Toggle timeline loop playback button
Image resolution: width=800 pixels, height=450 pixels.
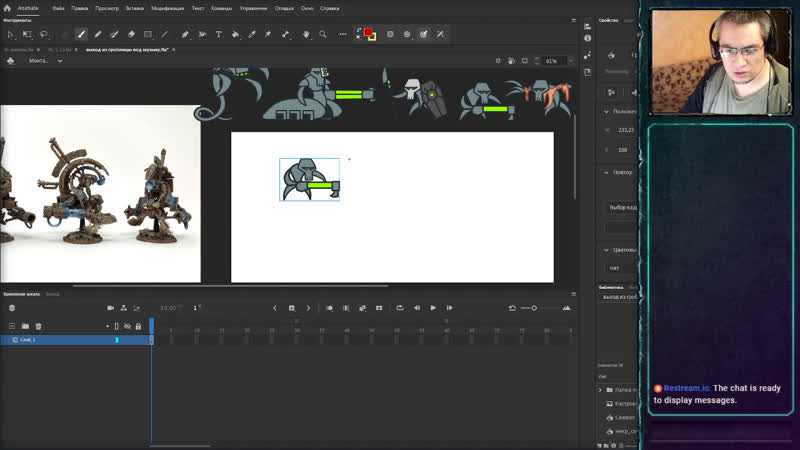[x=399, y=308]
